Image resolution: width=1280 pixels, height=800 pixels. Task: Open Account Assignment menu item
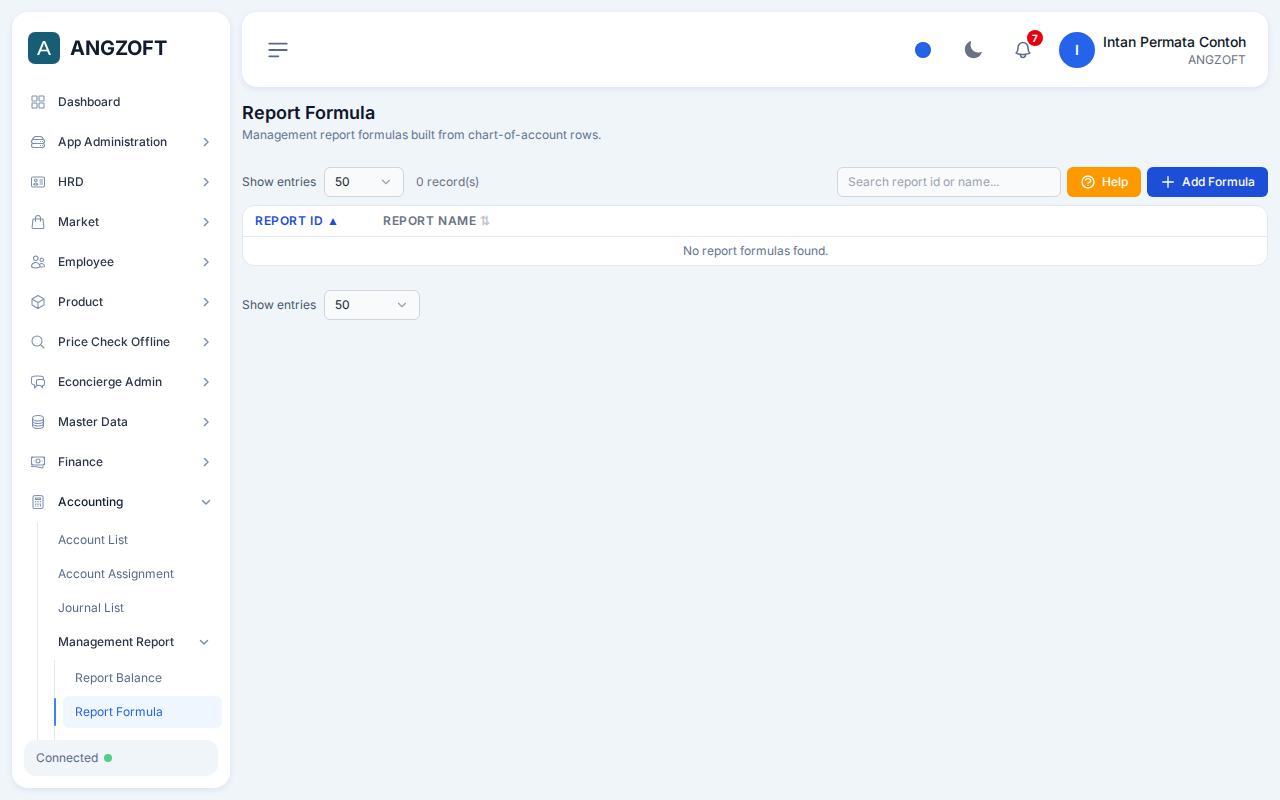click(116, 574)
